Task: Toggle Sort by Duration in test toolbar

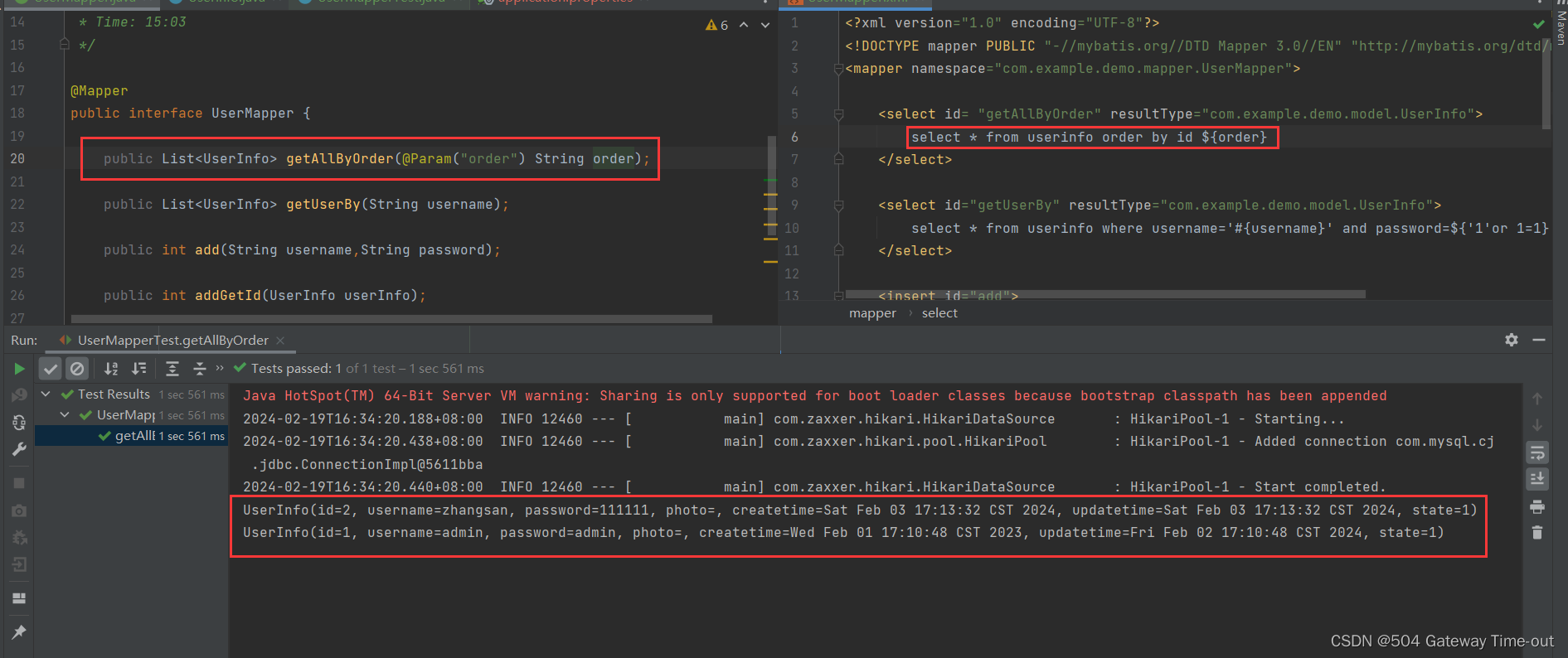Action: (139, 369)
